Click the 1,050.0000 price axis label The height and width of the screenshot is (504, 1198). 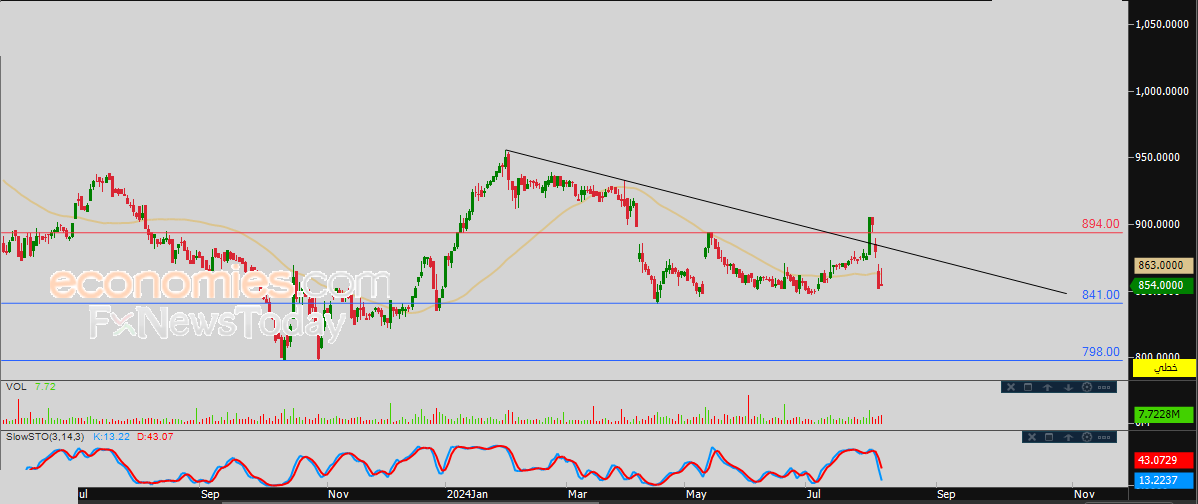point(1164,24)
